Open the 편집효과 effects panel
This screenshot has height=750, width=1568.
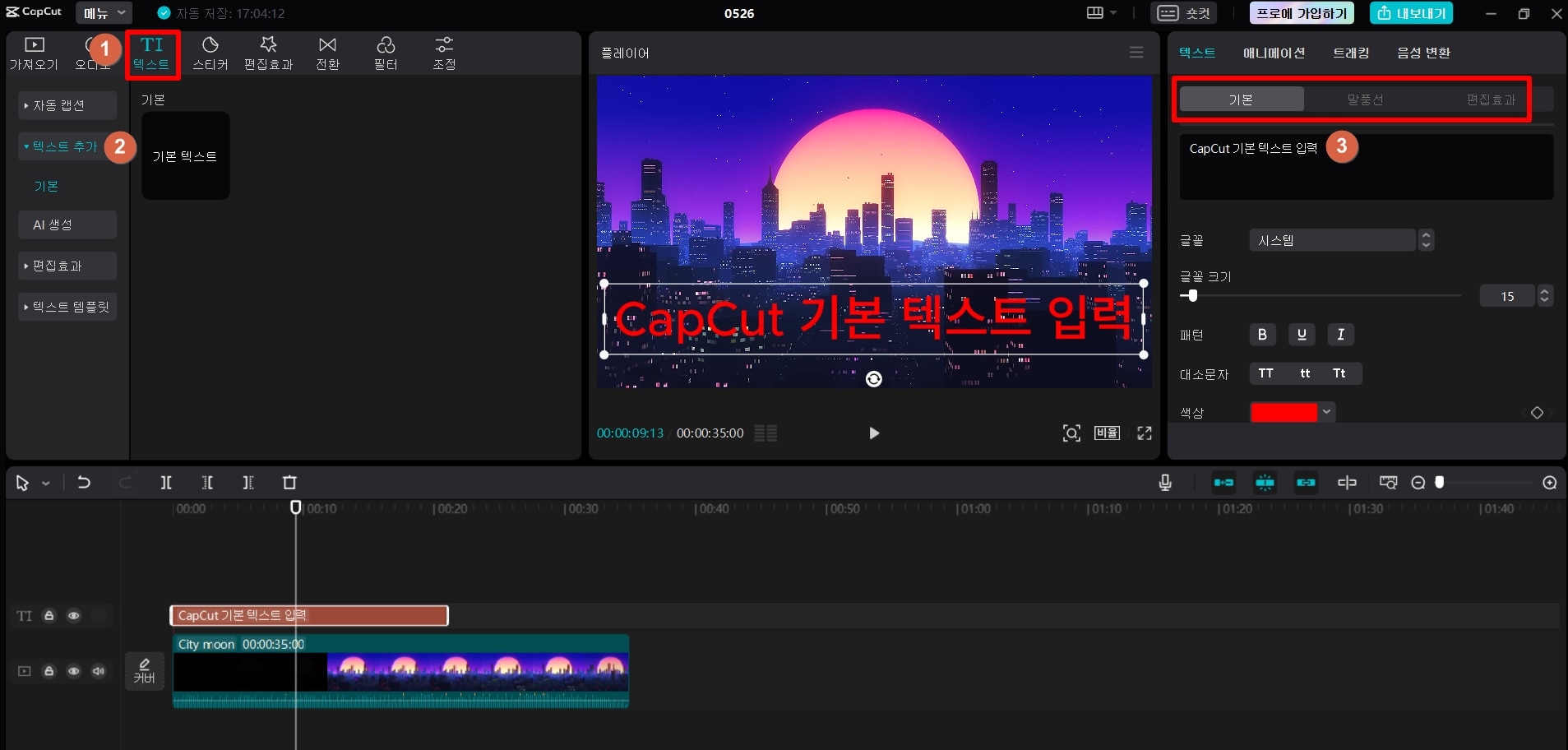[x=269, y=53]
